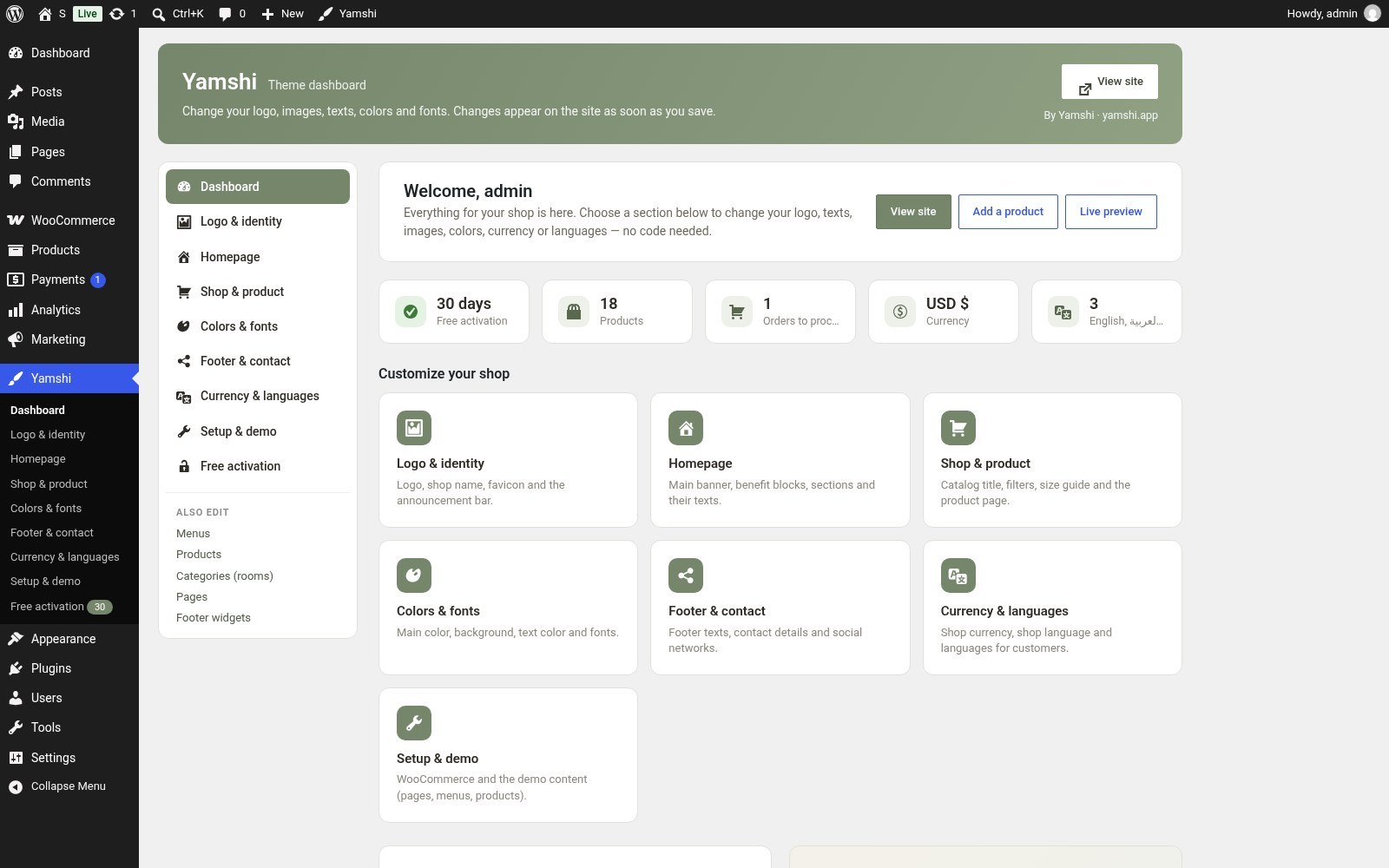
Task: Open Setup & demo in theme panel nav
Action: 258,431
